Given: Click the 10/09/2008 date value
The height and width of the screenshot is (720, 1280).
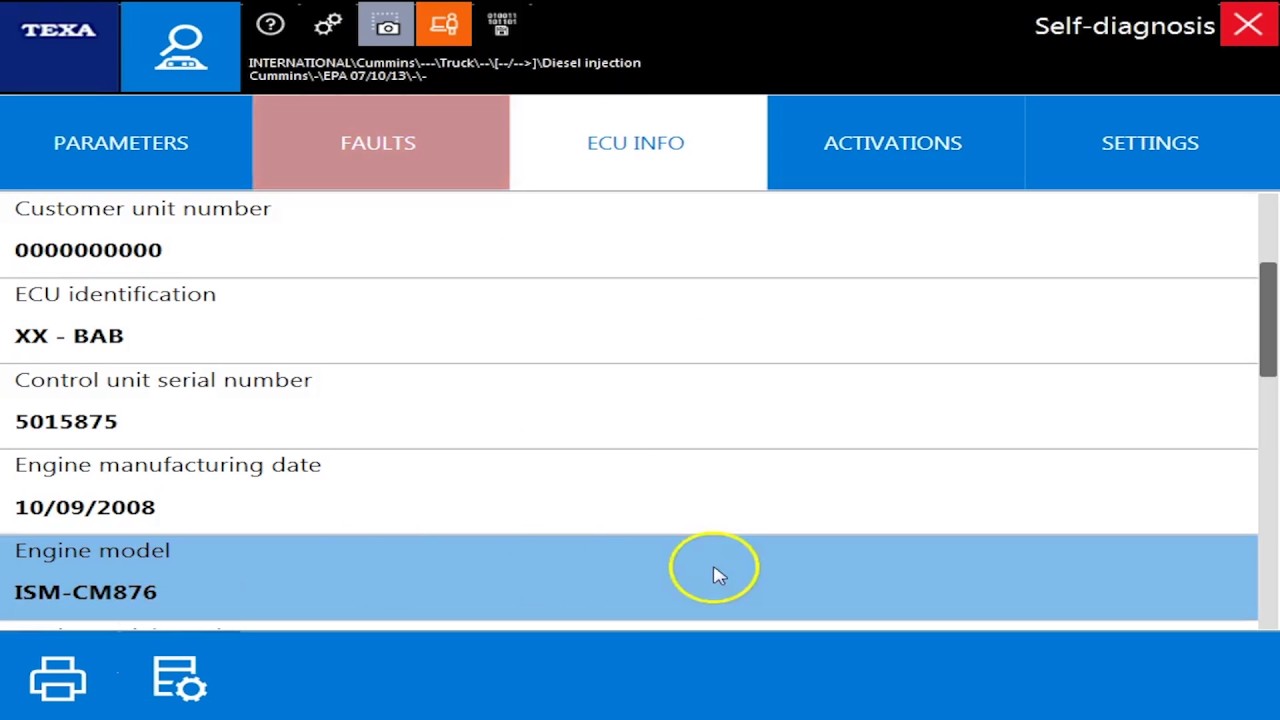Looking at the screenshot, I should 85,507.
